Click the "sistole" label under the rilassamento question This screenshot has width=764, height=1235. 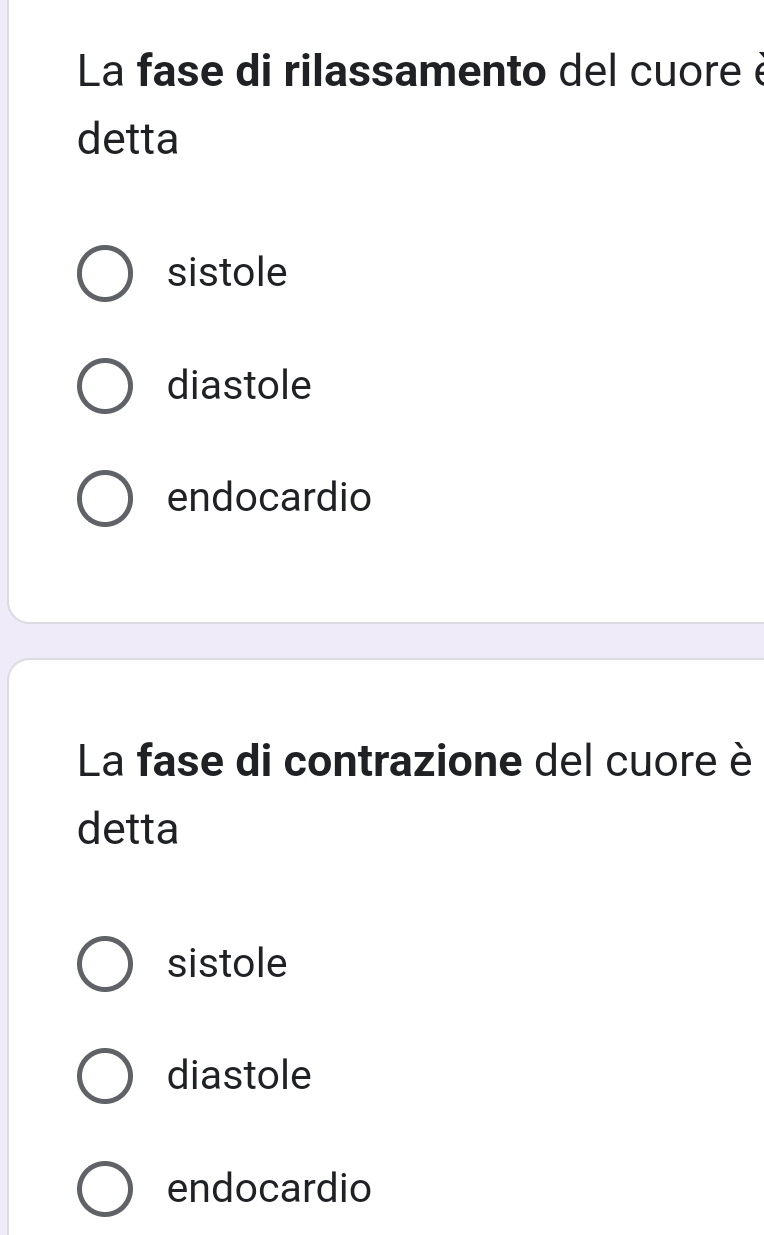tap(227, 273)
